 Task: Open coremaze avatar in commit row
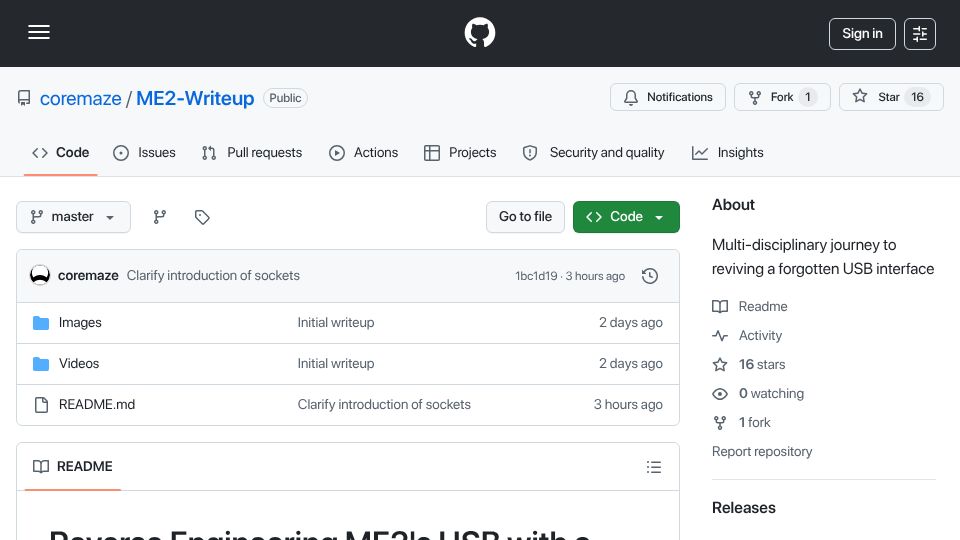click(40, 276)
